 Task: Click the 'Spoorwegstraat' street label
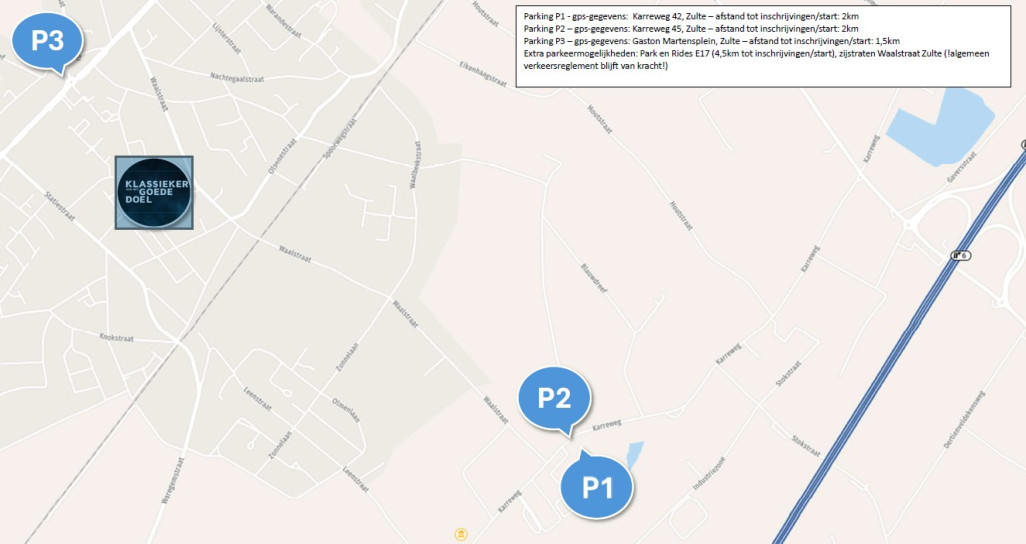click(340, 139)
